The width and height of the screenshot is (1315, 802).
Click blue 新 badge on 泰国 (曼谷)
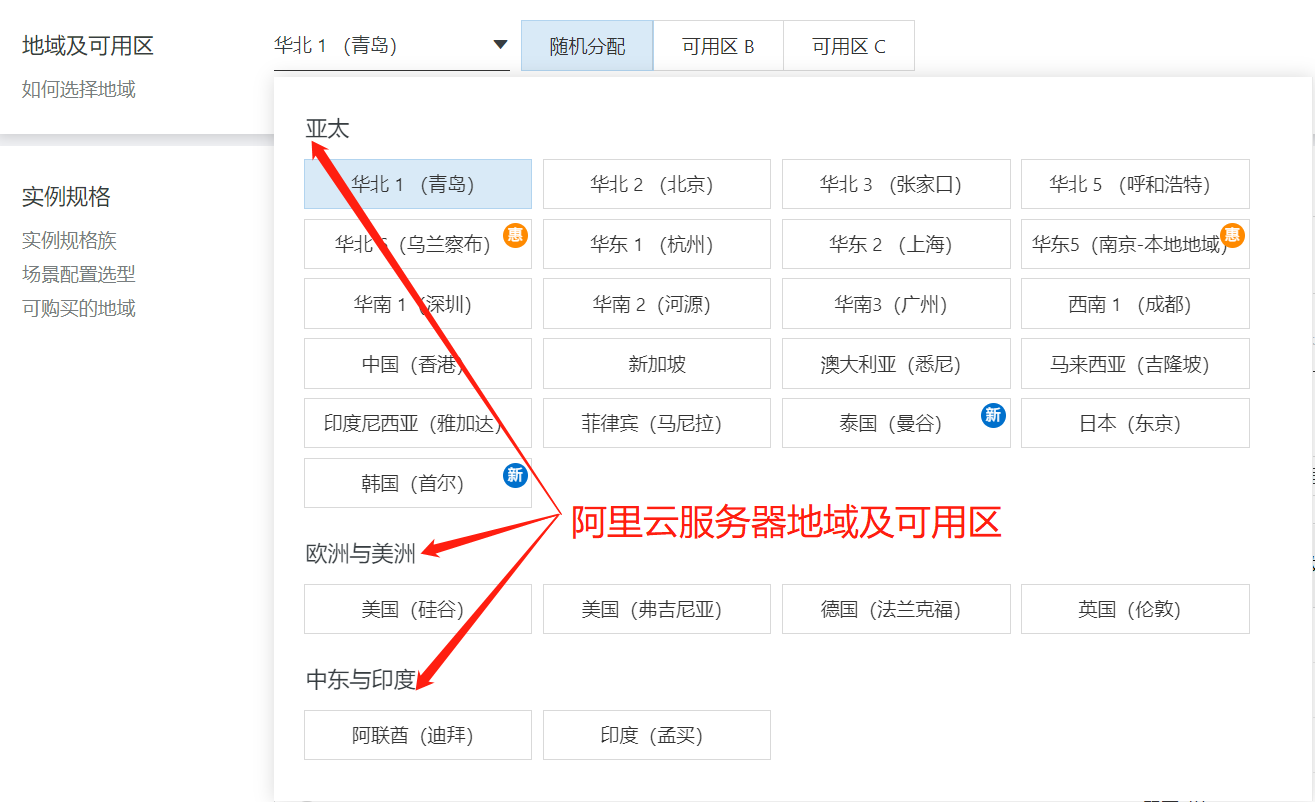pyautogui.click(x=993, y=414)
